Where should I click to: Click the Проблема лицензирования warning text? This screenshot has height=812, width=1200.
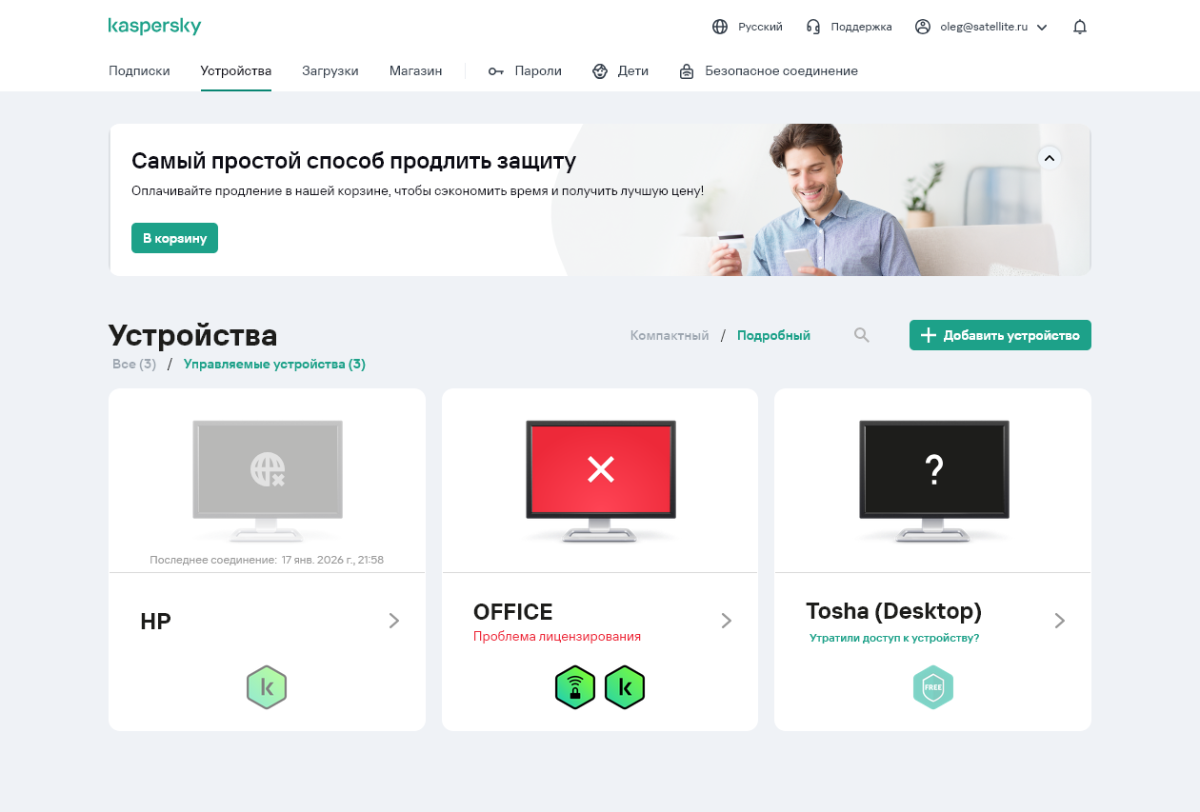tap(557, 637)
